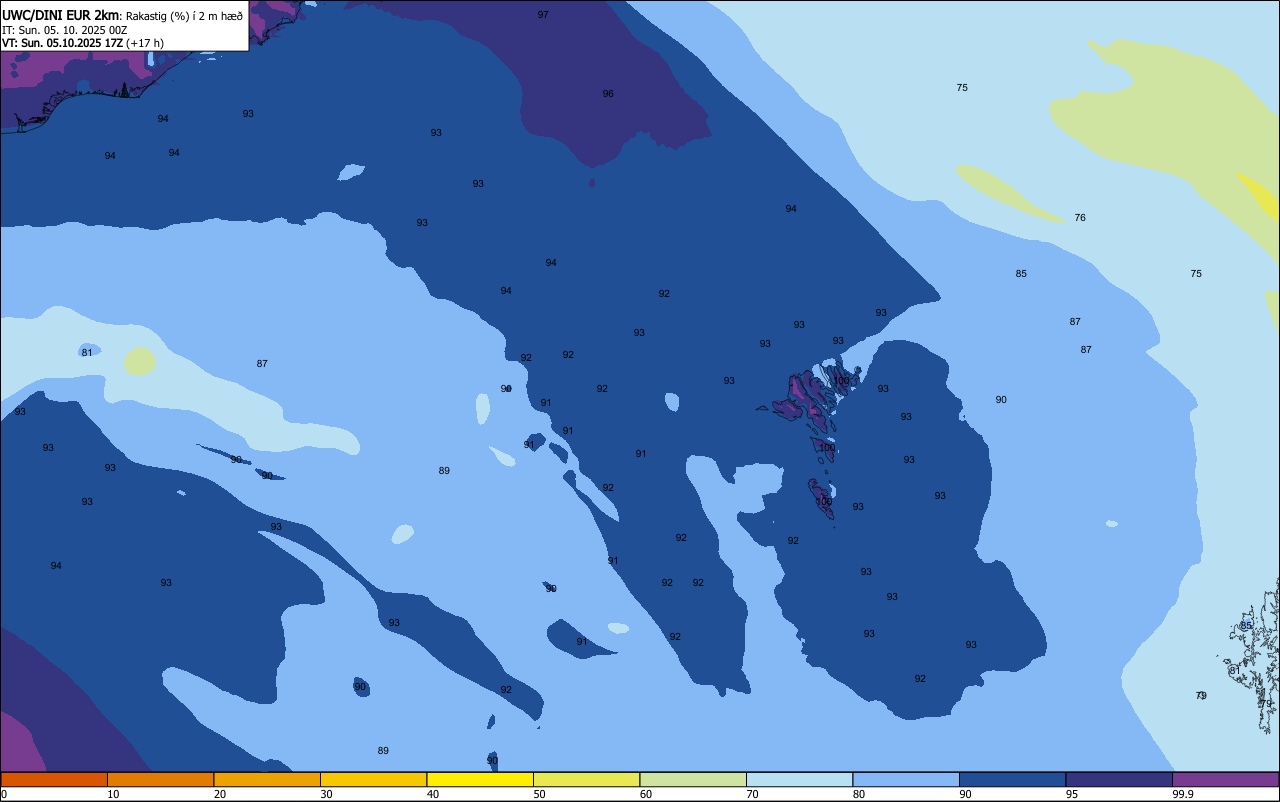Click the "Rakastig (%) í 2 m hæð" label
The height and width of the screenshot is (802, 1280).
pyautogui.click(x=184, y=16)
